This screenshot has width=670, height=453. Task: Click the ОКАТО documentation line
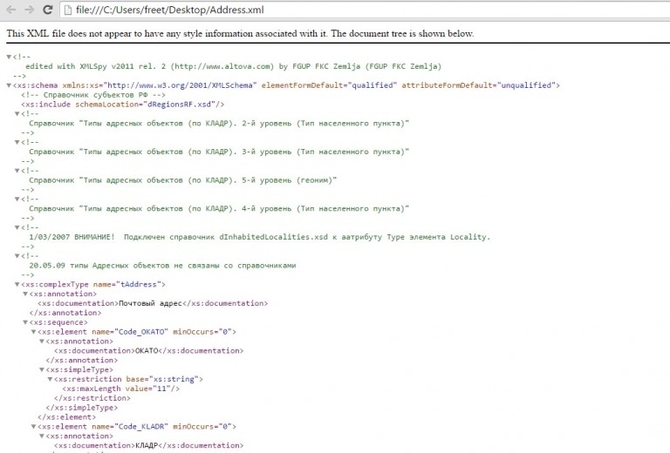coord(149,351)
